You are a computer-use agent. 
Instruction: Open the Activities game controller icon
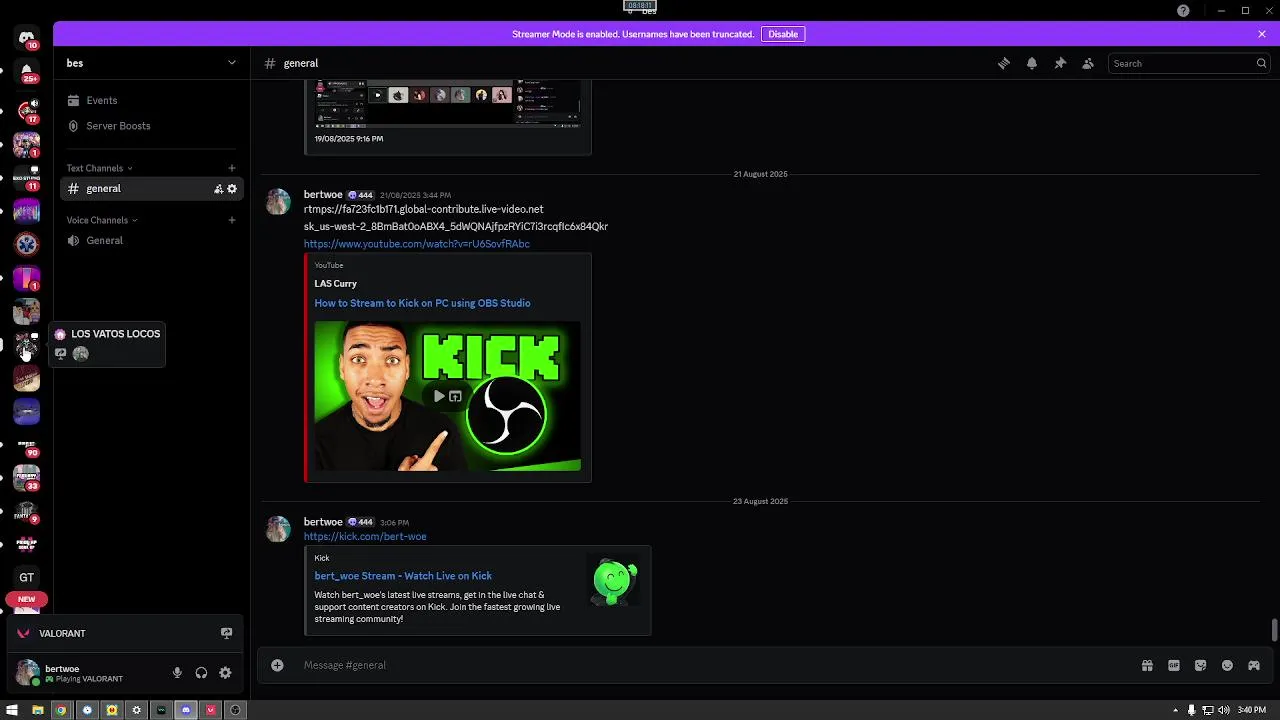(1254, 665)
